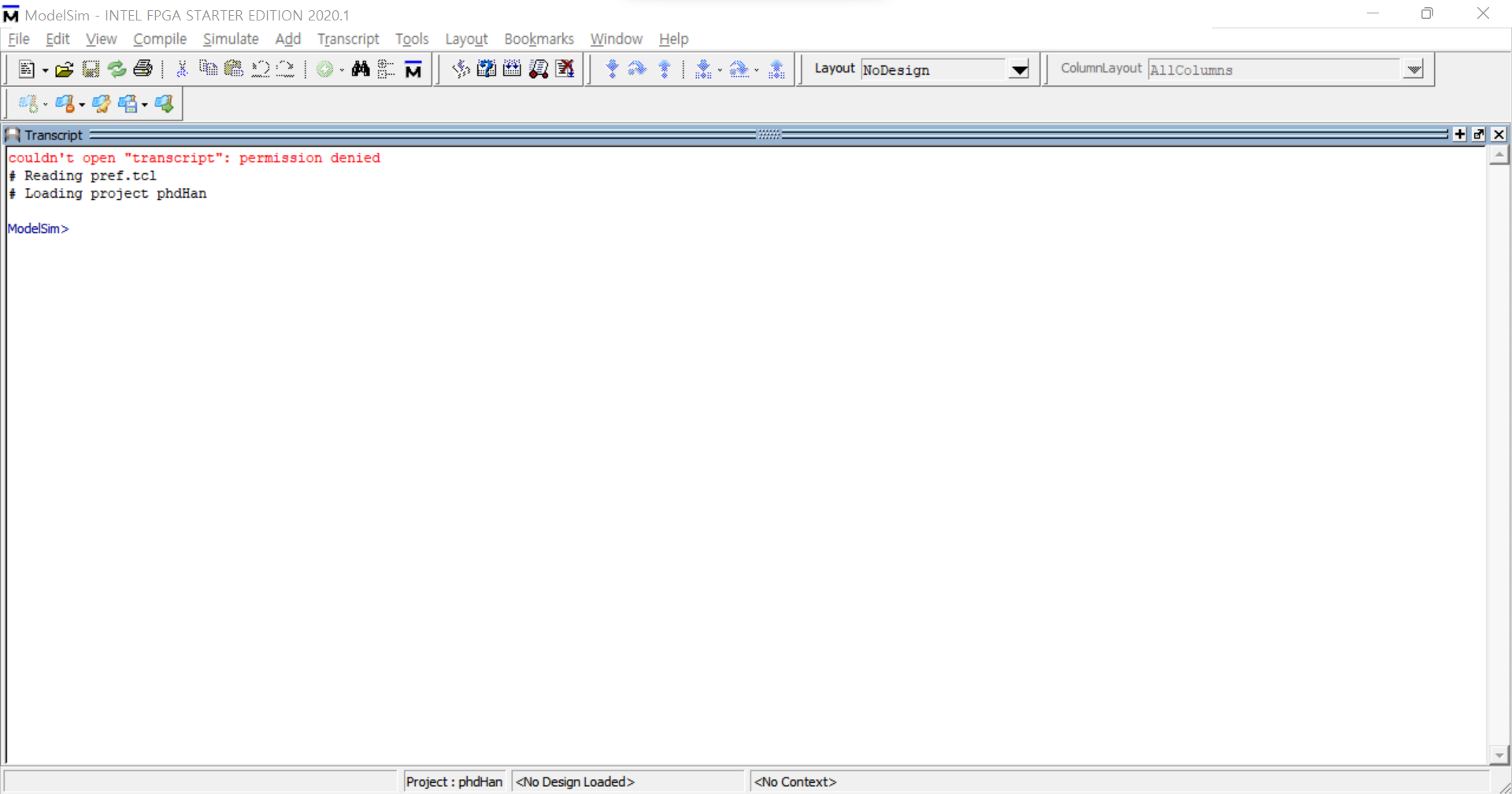The image size is (1512, 794).
Task: Open the Help menu
Action: pyautogui.click(x=673, y=39)
